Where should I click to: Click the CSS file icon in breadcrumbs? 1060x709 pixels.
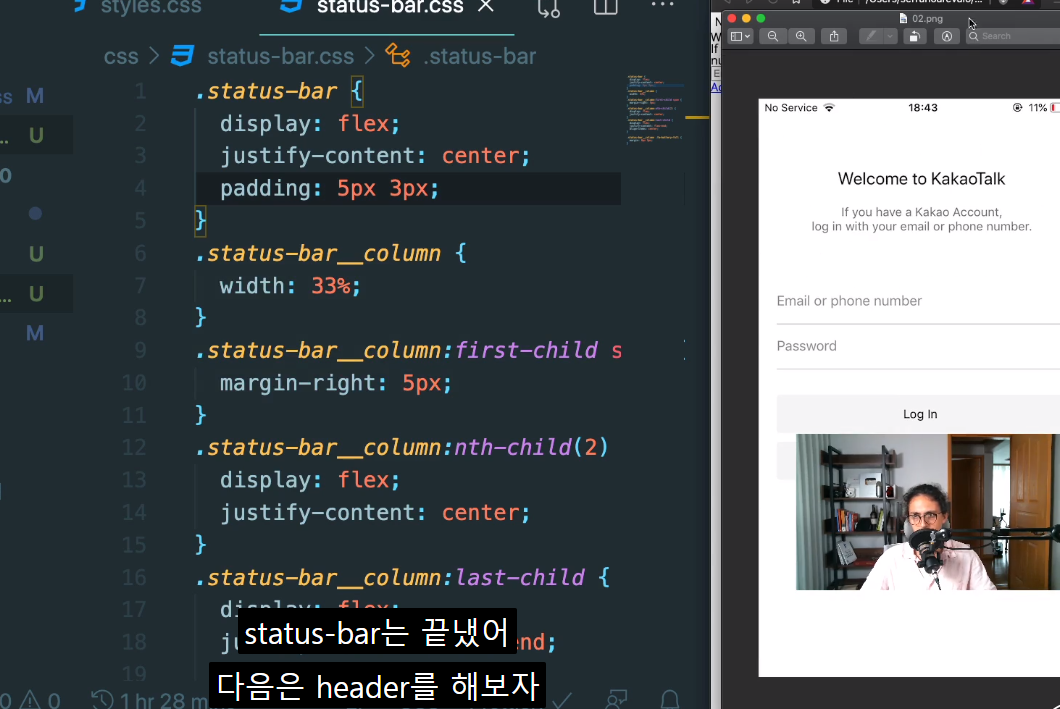click(182, 55)
